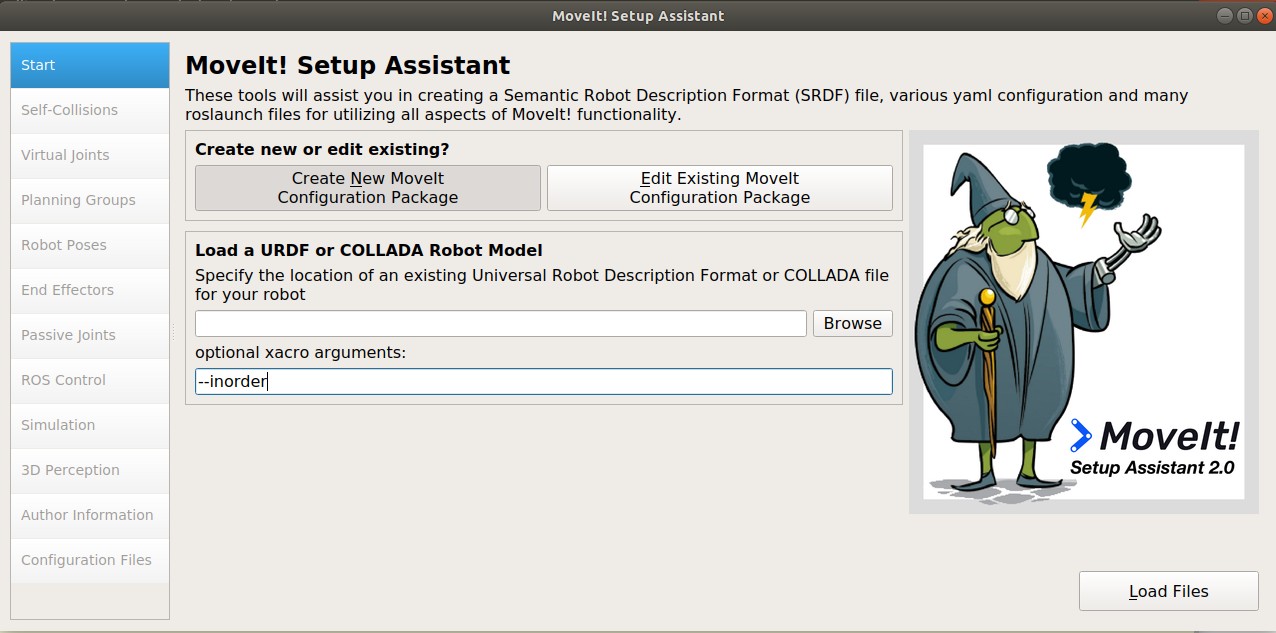Click the 'MoveIt! Setup Assistant' heading
This screenshot has height=633, width=1276.
pos(348,66)
